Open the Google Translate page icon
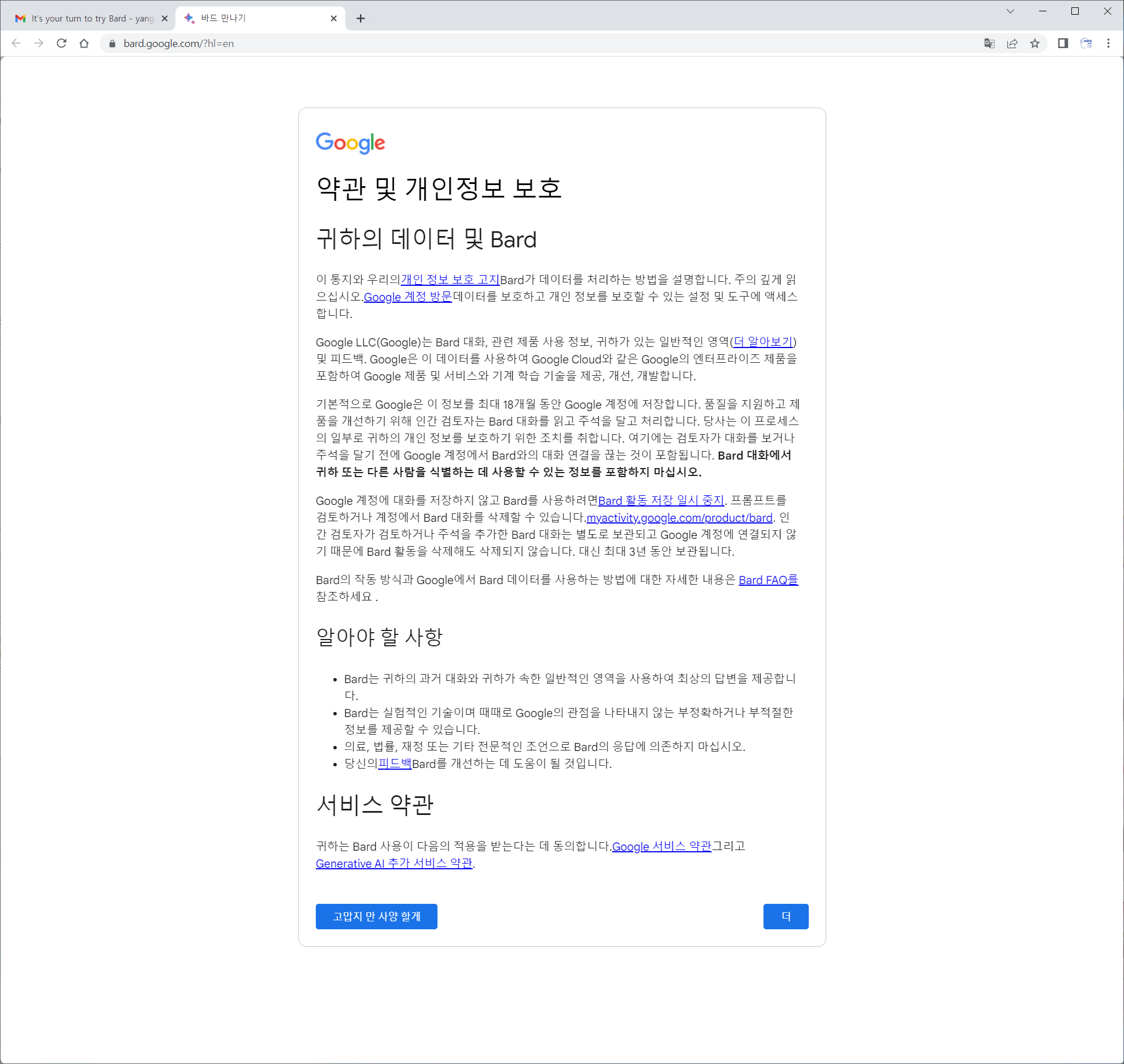This screenshot has width=1124, height=1064. tap(989, 43)
